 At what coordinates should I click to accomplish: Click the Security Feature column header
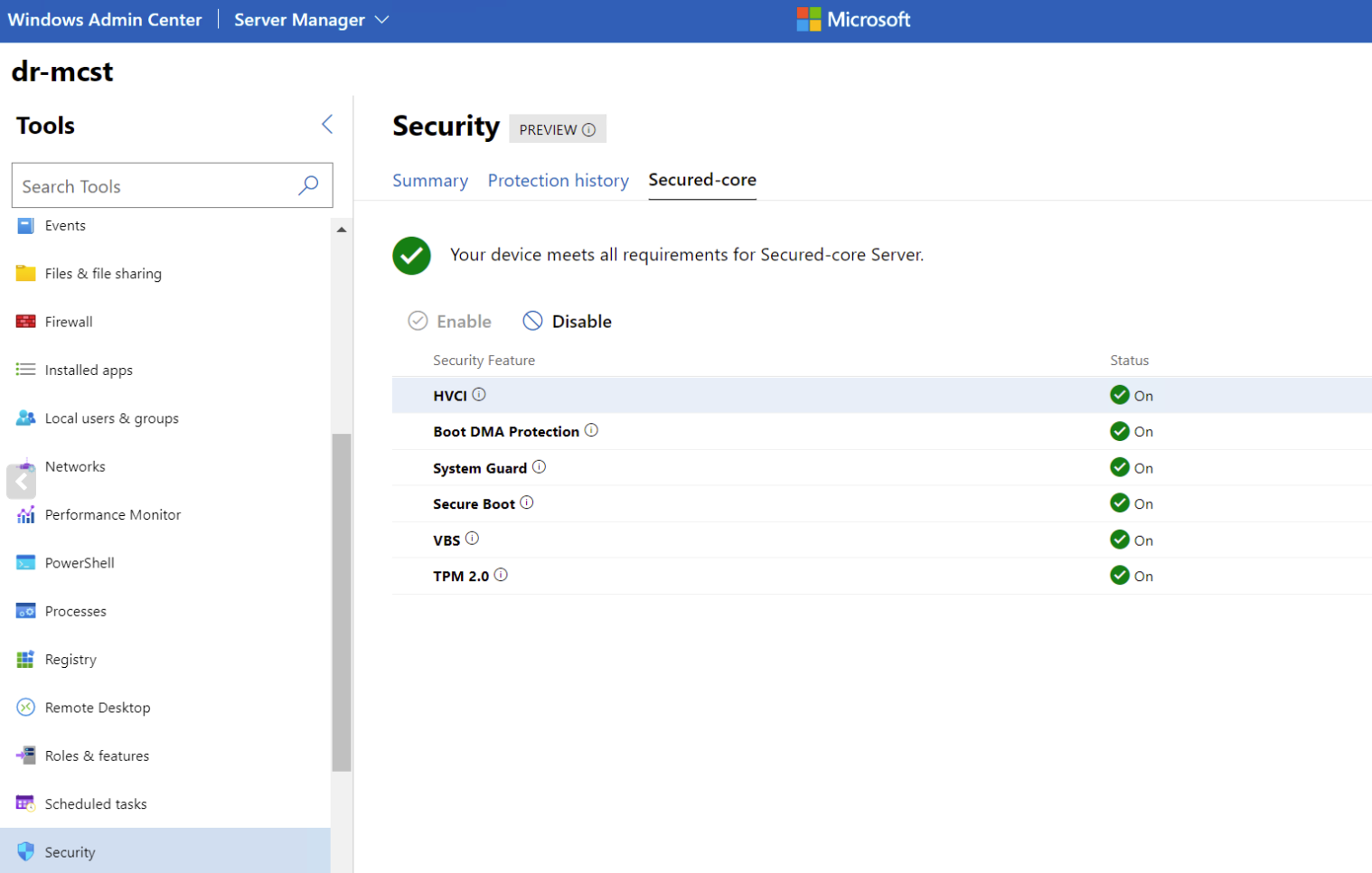[484, 360]
